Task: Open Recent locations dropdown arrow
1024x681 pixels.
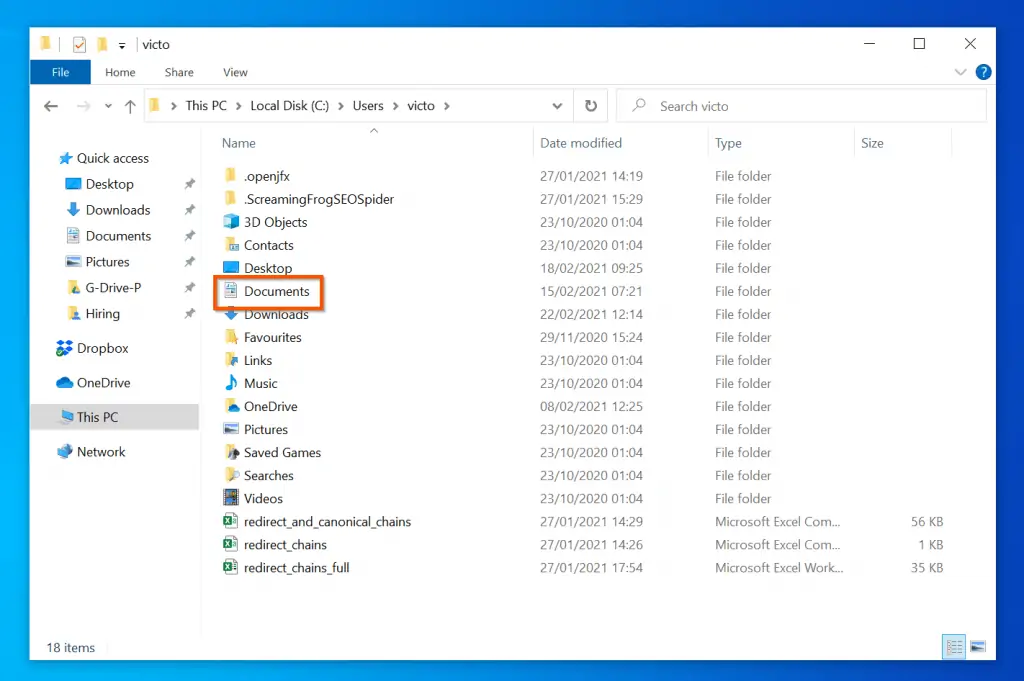Action: click(x=108, y=106)
